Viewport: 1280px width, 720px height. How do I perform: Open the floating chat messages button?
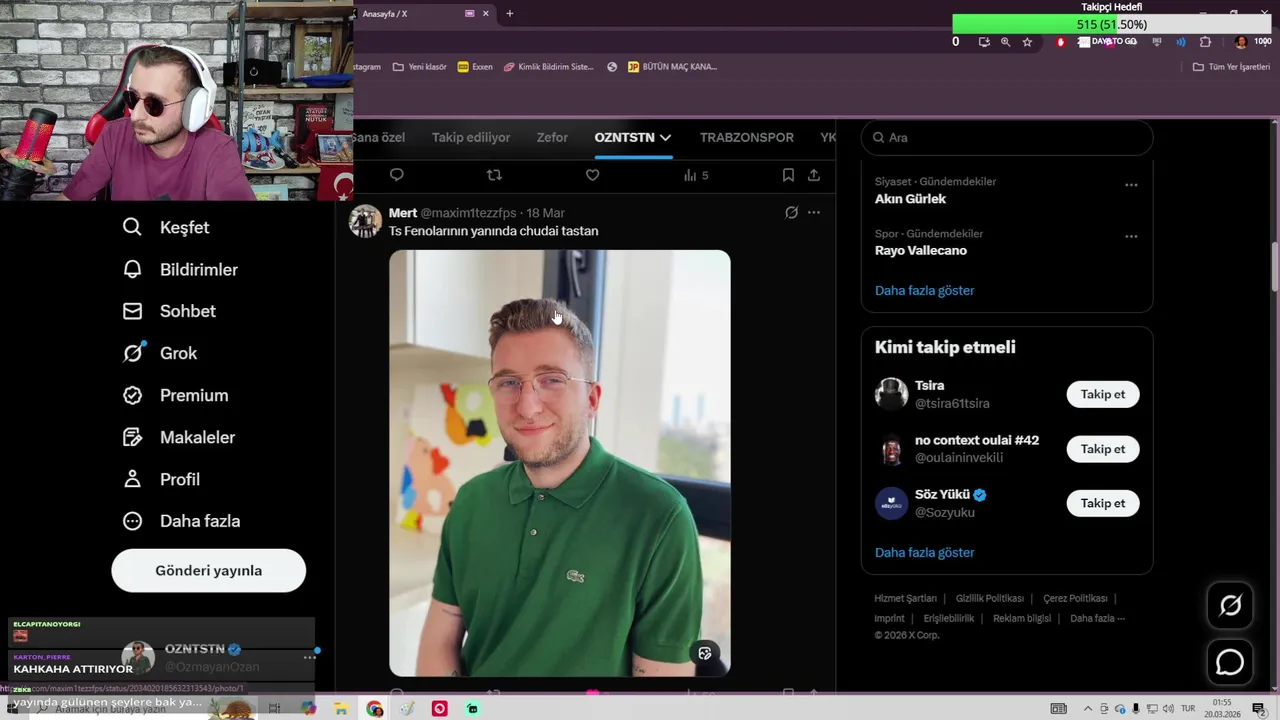[x=1230, y=663]
